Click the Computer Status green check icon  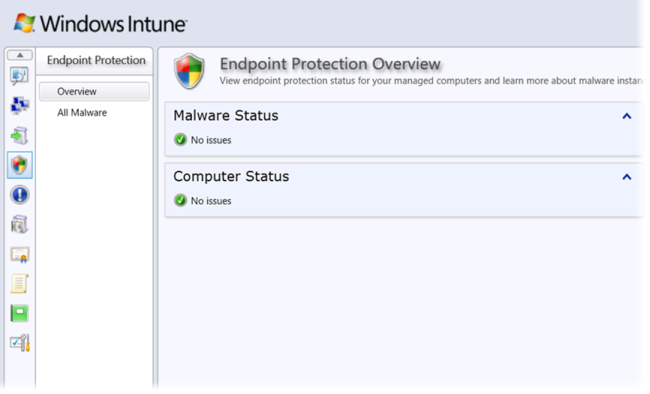point(180,201)
